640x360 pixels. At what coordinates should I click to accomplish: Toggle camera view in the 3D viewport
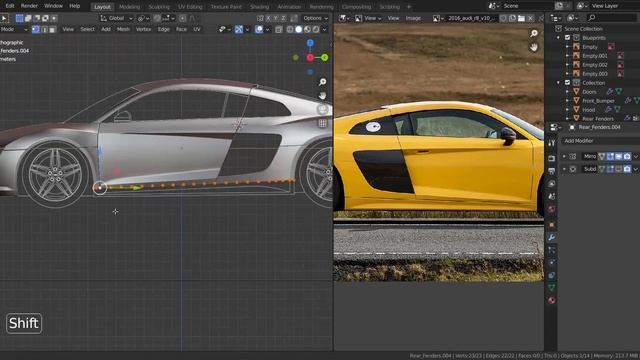coord(322,109)
